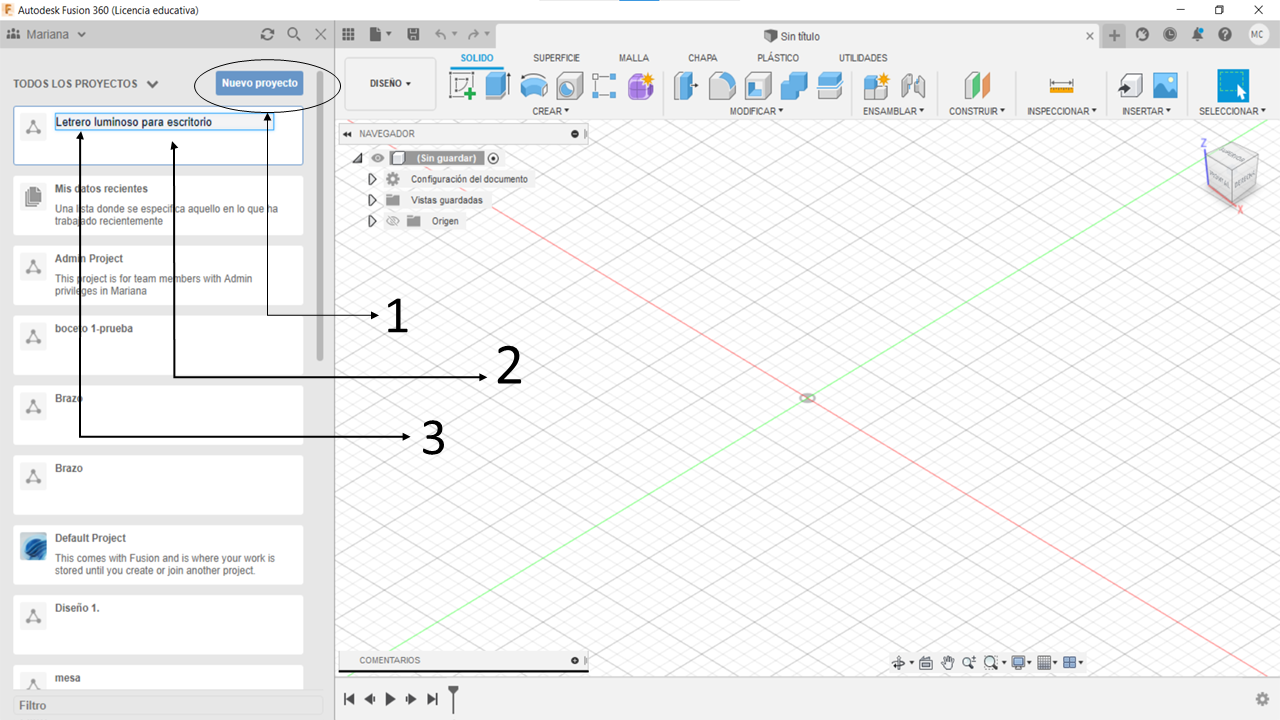Switch to the PLÁSTICO tab

778,58
